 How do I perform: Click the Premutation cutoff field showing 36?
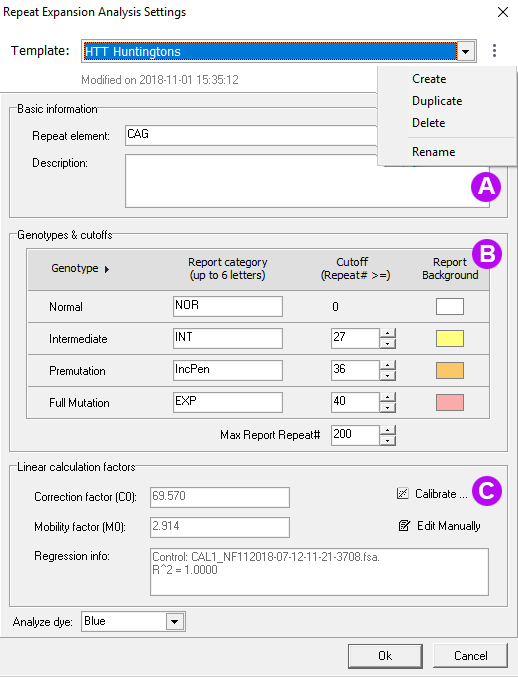pyautogui.click(x=355, y=370)
